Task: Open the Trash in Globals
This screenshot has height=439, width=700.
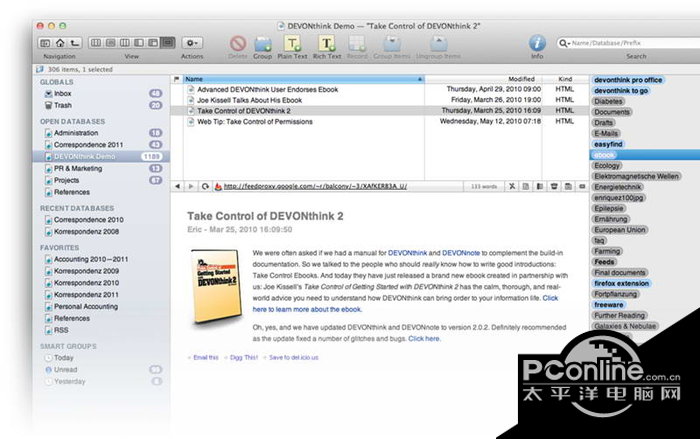Action: tap(62, 105)
